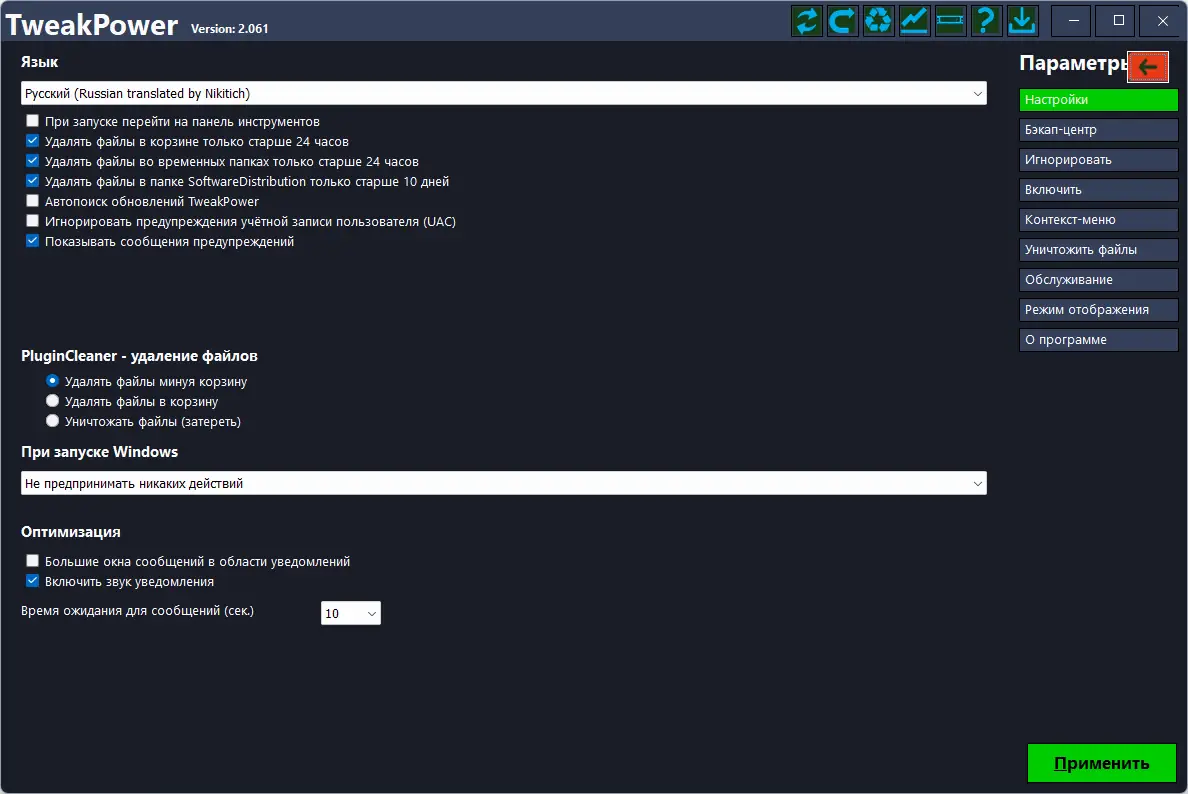Screen dimensions: 1188x794
Task: Click the TweakPower title logo
Action: click(x=92, y=24)
